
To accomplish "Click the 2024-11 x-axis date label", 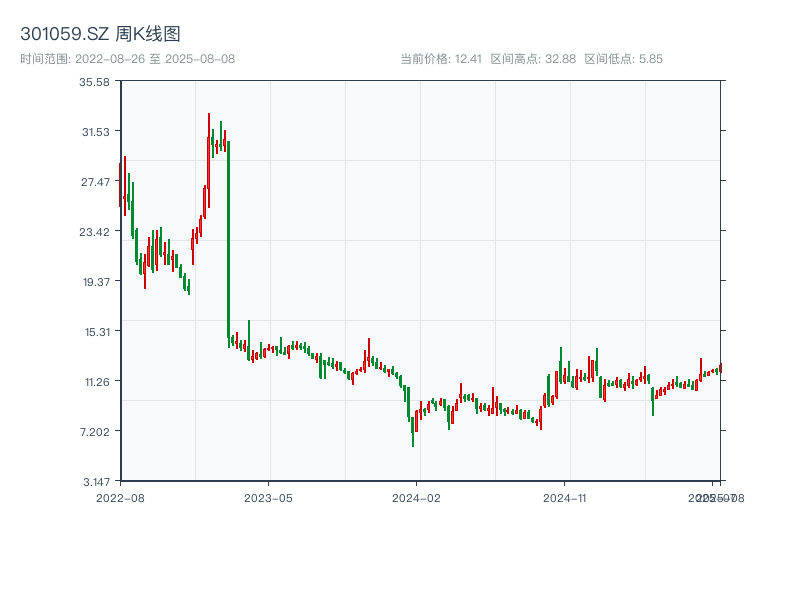I will click(x=566, y=497).
